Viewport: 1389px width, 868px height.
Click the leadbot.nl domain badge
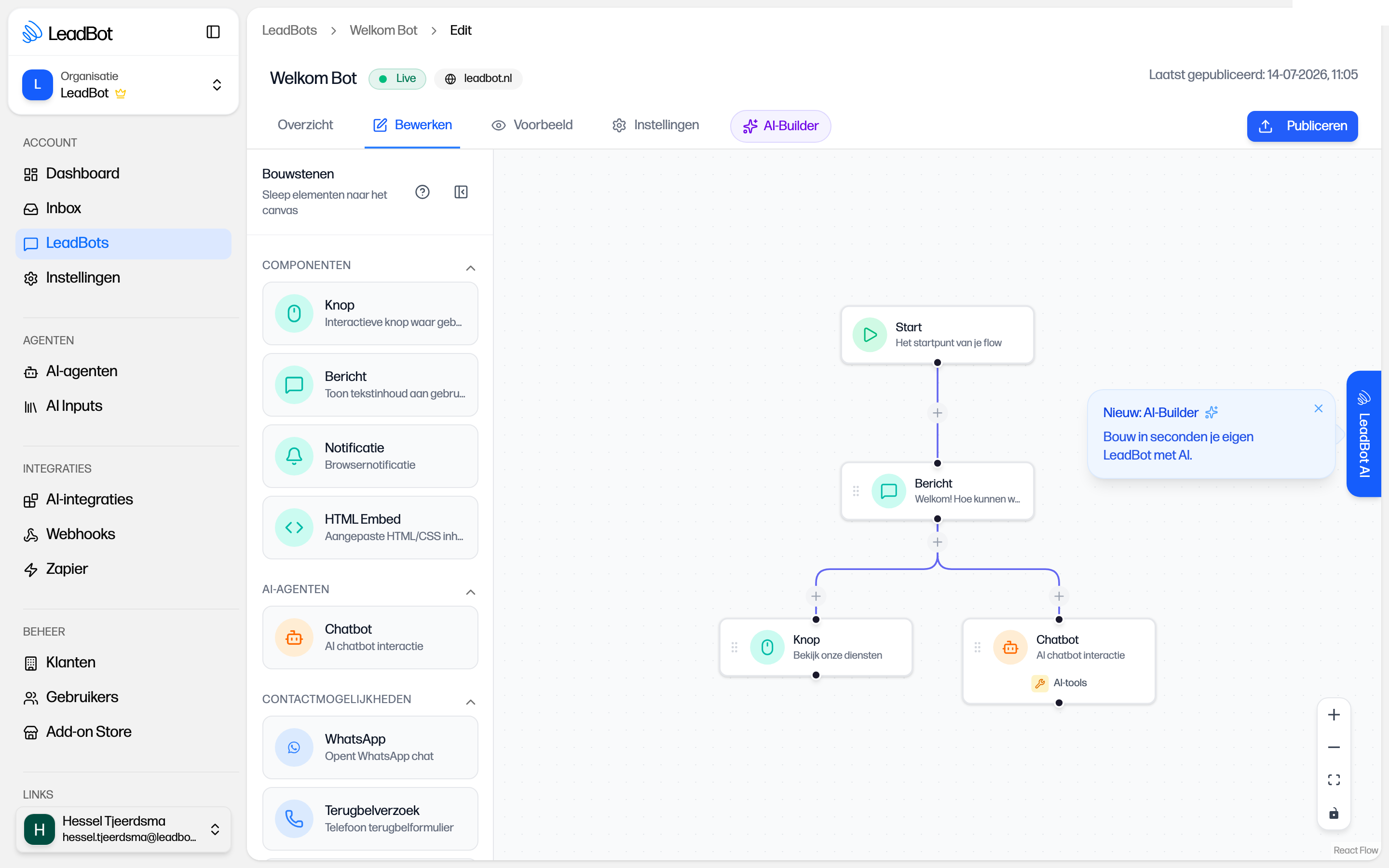(x=478, y=79)
